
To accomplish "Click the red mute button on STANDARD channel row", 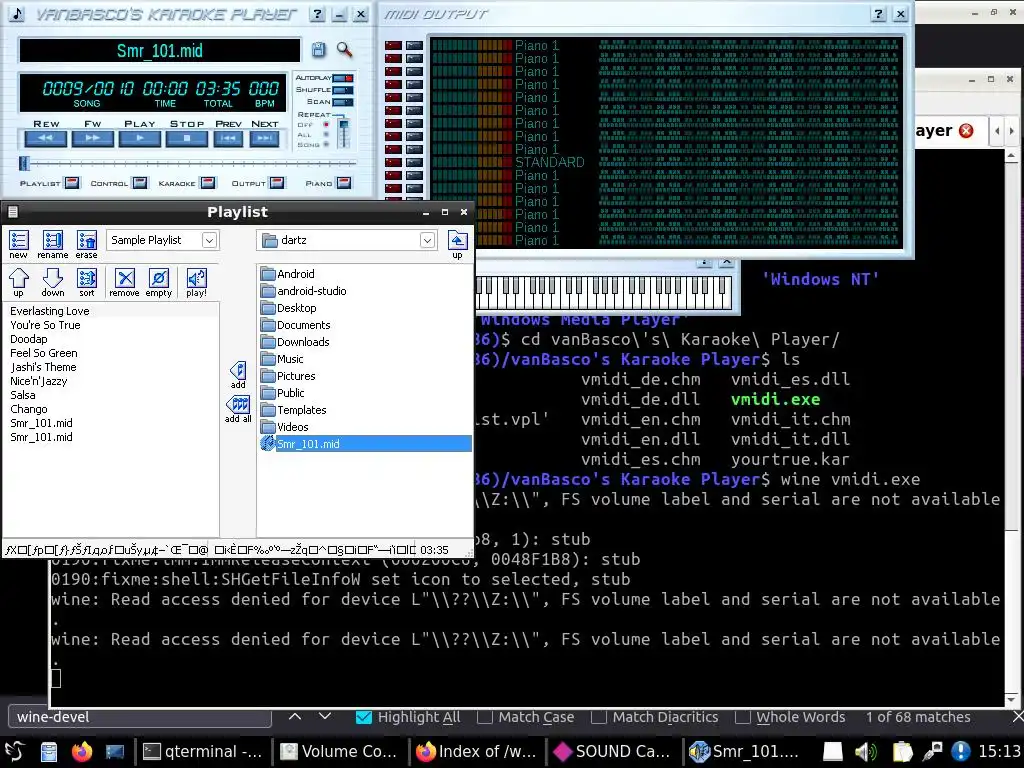I will point(393,163).
